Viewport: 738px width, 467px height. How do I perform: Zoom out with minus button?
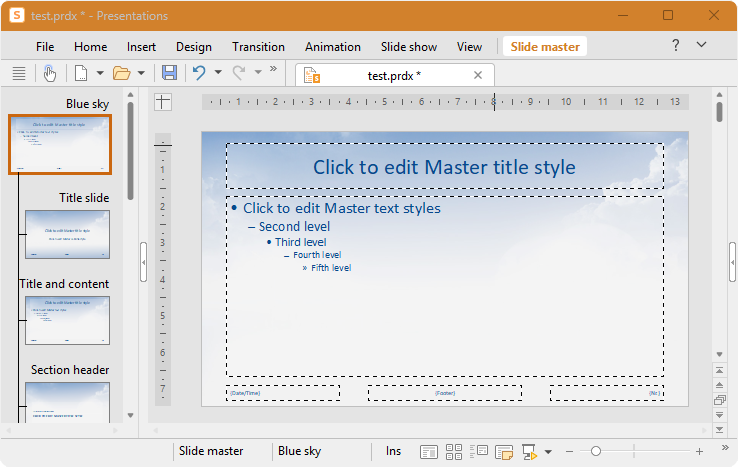click(x=569, y=451)
